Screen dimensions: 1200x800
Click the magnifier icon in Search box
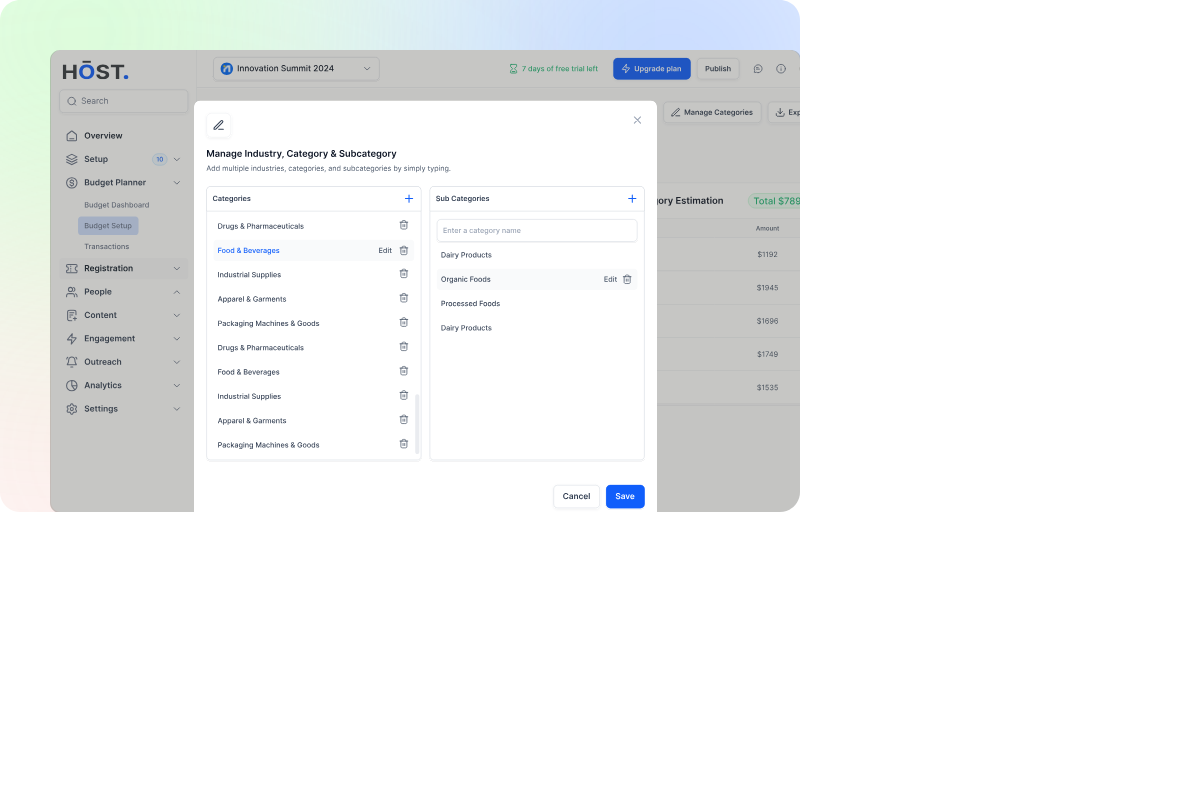(72, 101)
